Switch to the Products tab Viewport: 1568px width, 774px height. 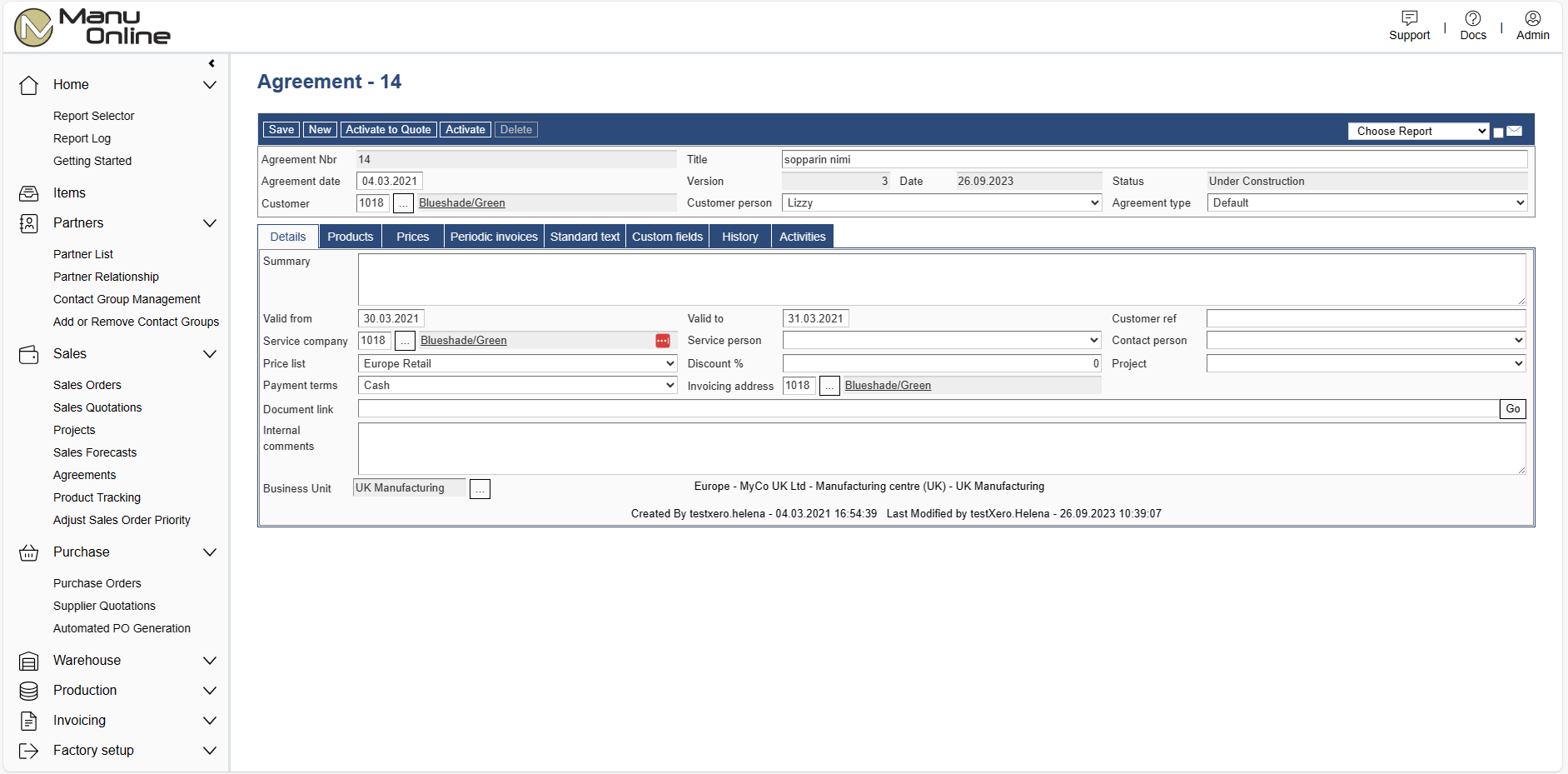pyautogui.click(x=350, y=237)
